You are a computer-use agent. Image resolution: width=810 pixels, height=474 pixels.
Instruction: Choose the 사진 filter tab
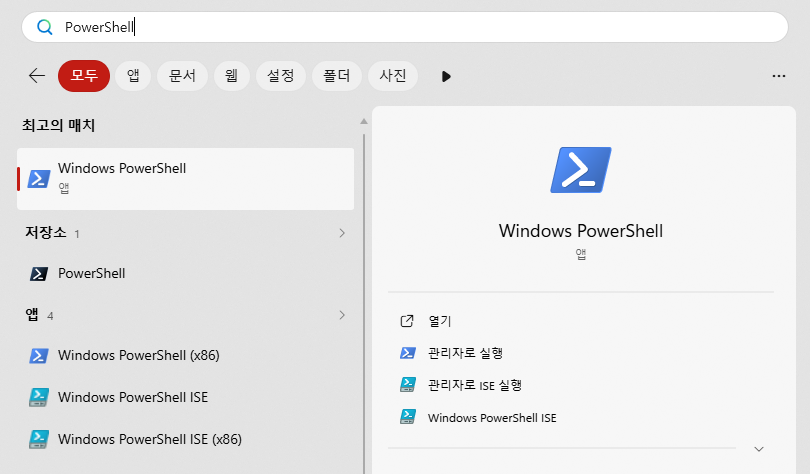(x=393, y=76)
